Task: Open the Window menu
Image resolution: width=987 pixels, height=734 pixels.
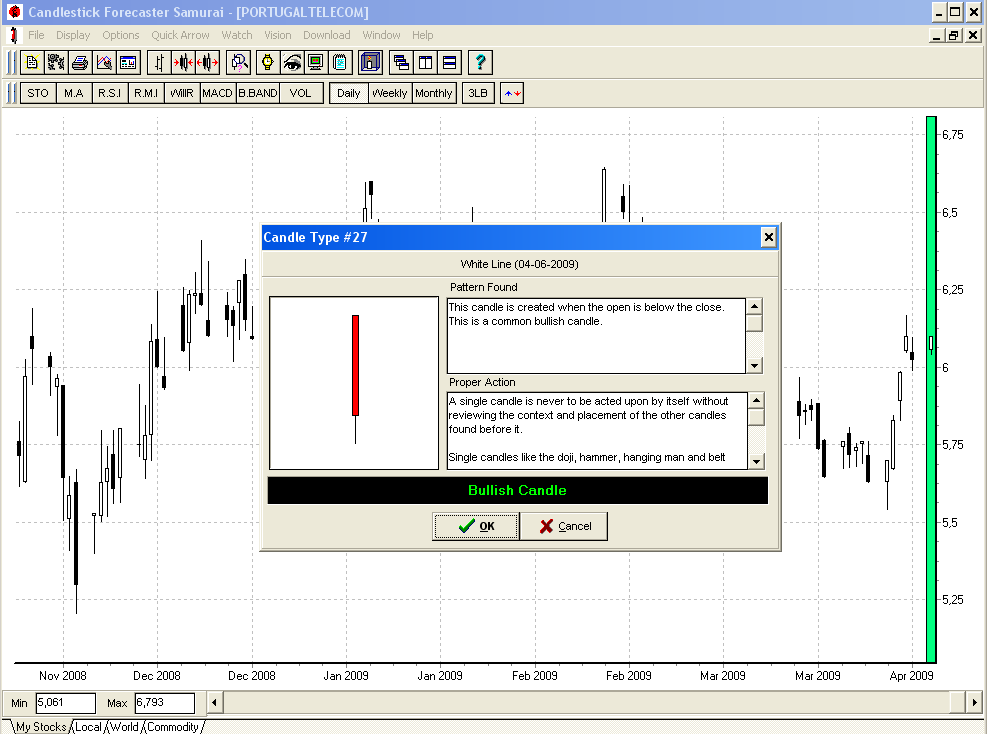Action: [381, 35]
